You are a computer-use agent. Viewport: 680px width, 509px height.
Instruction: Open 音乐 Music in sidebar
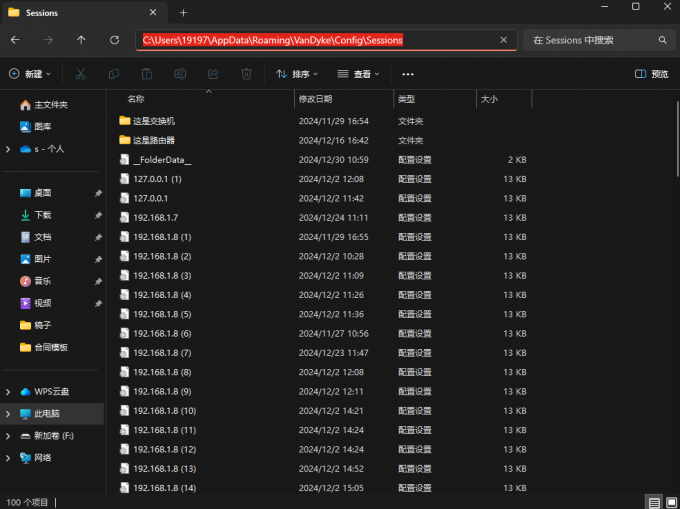click(36, 281)
